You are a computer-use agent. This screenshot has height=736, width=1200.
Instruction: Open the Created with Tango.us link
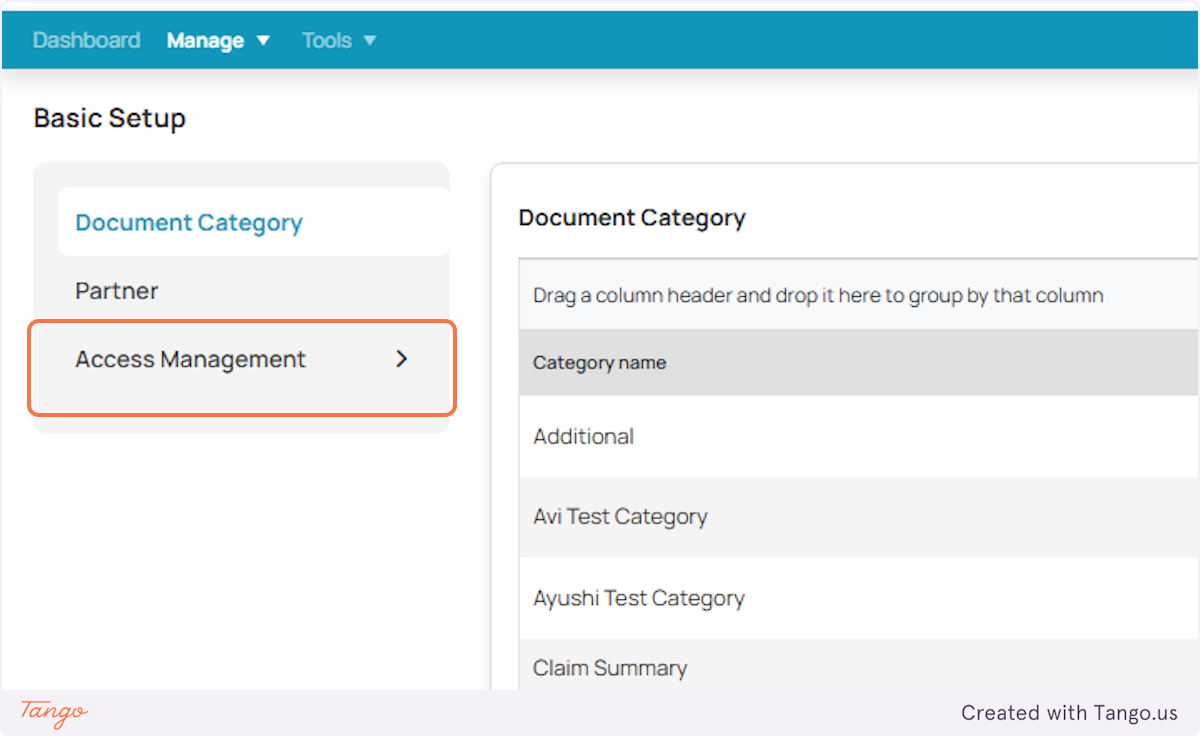coord(1069,712)
